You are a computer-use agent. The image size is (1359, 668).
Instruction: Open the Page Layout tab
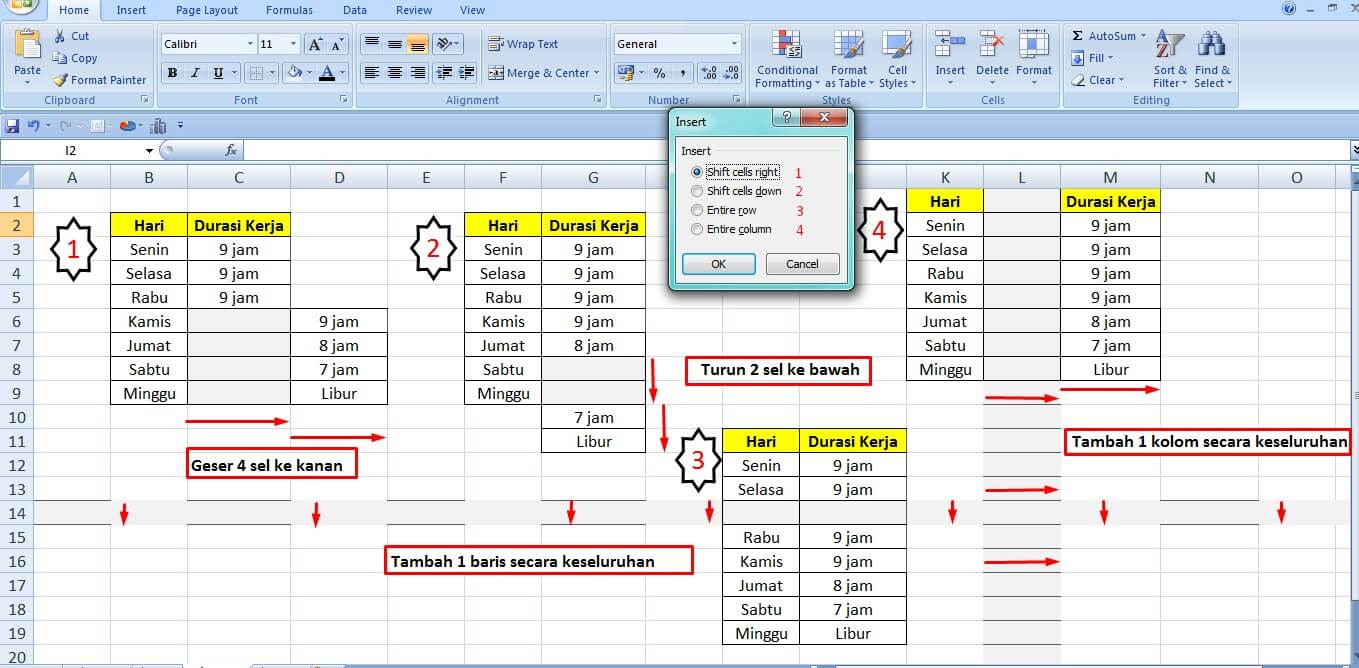point(206,10)
